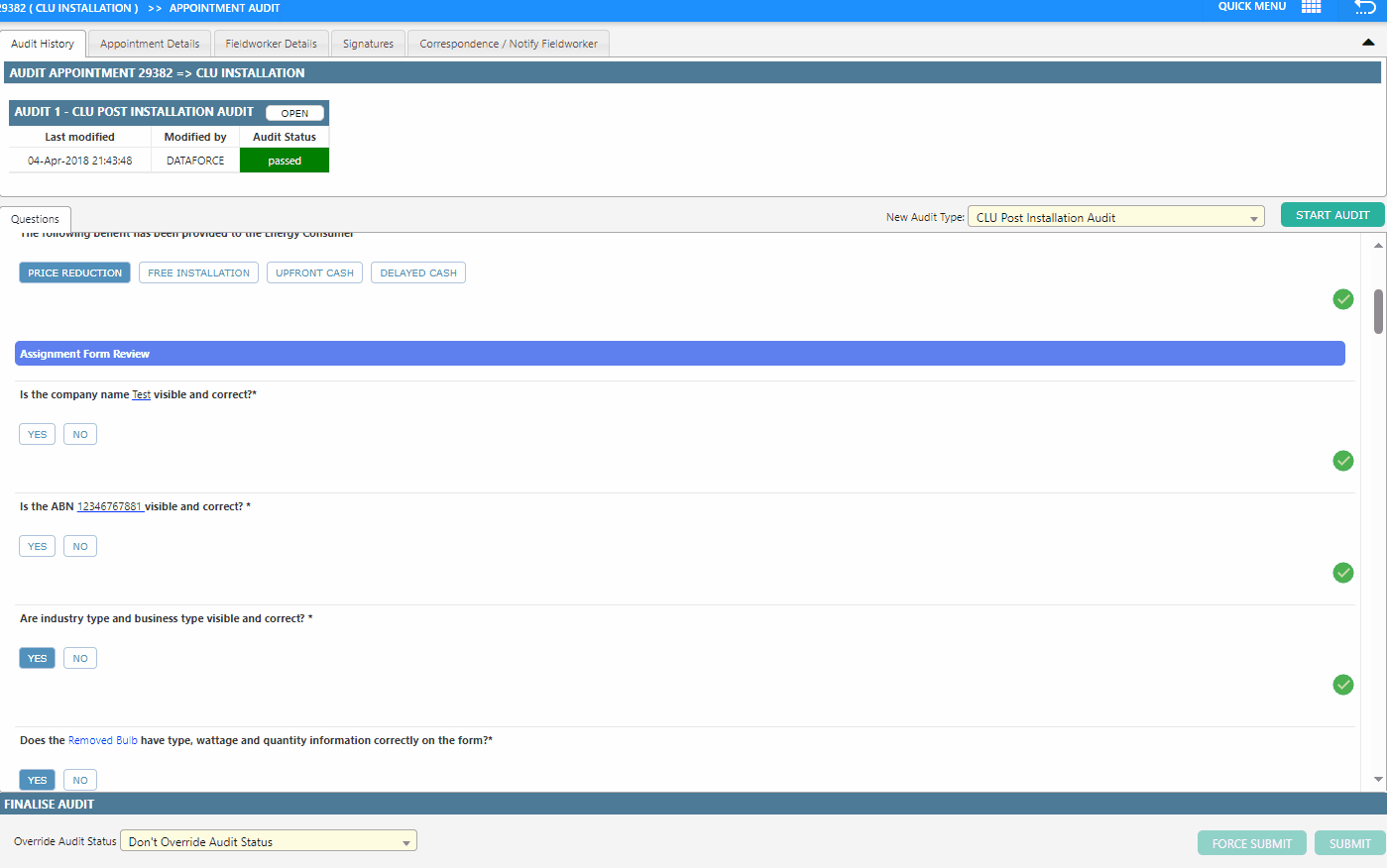Viewport: 1387px width, 868px height.
Task: Click the START AUDIT button
Action: (1332, 215)
